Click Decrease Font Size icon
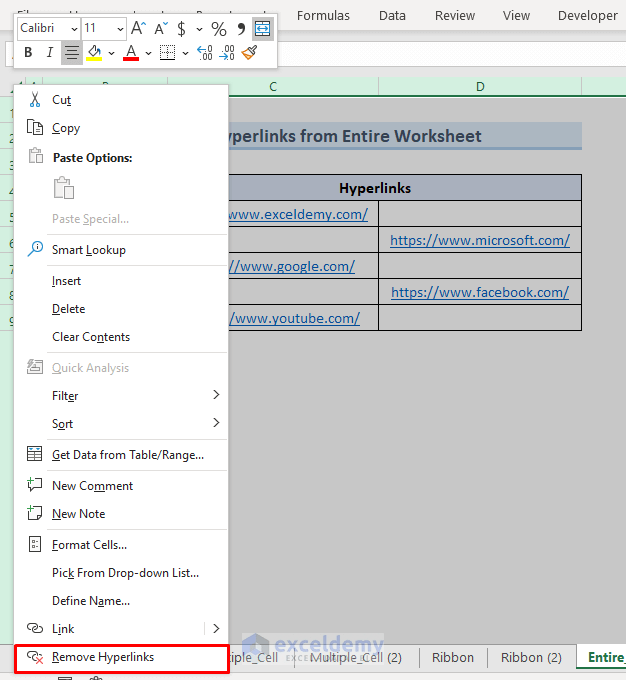Image resolution: width=626 pixels, height=680 pixels. click(x=161, y=29)
